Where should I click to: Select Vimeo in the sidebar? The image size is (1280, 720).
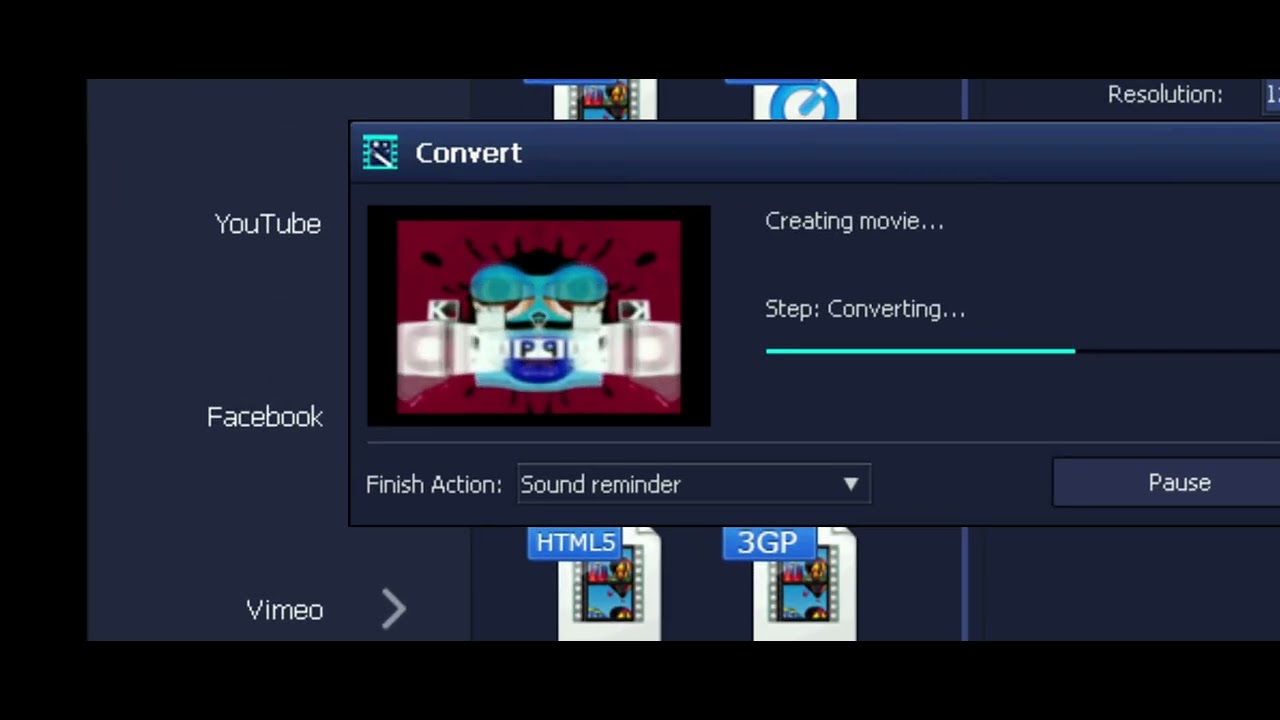(285, 610)
